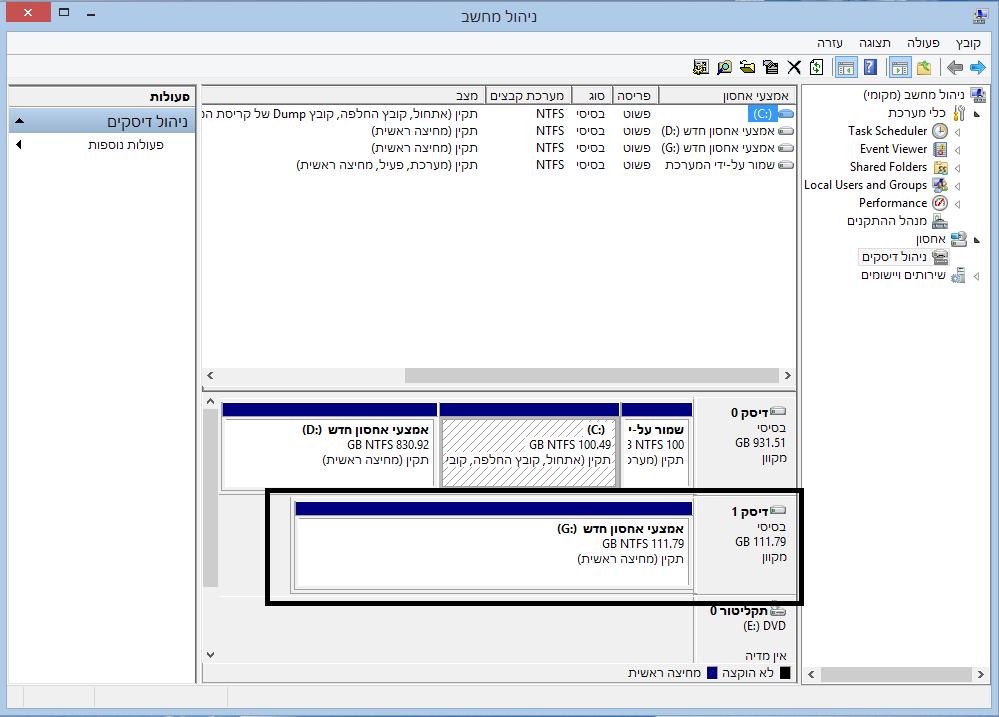The width and height of the screenshot is (999, 717).
Task: Click the מערכת קבצים column header
Action: [x=527, y=96]
